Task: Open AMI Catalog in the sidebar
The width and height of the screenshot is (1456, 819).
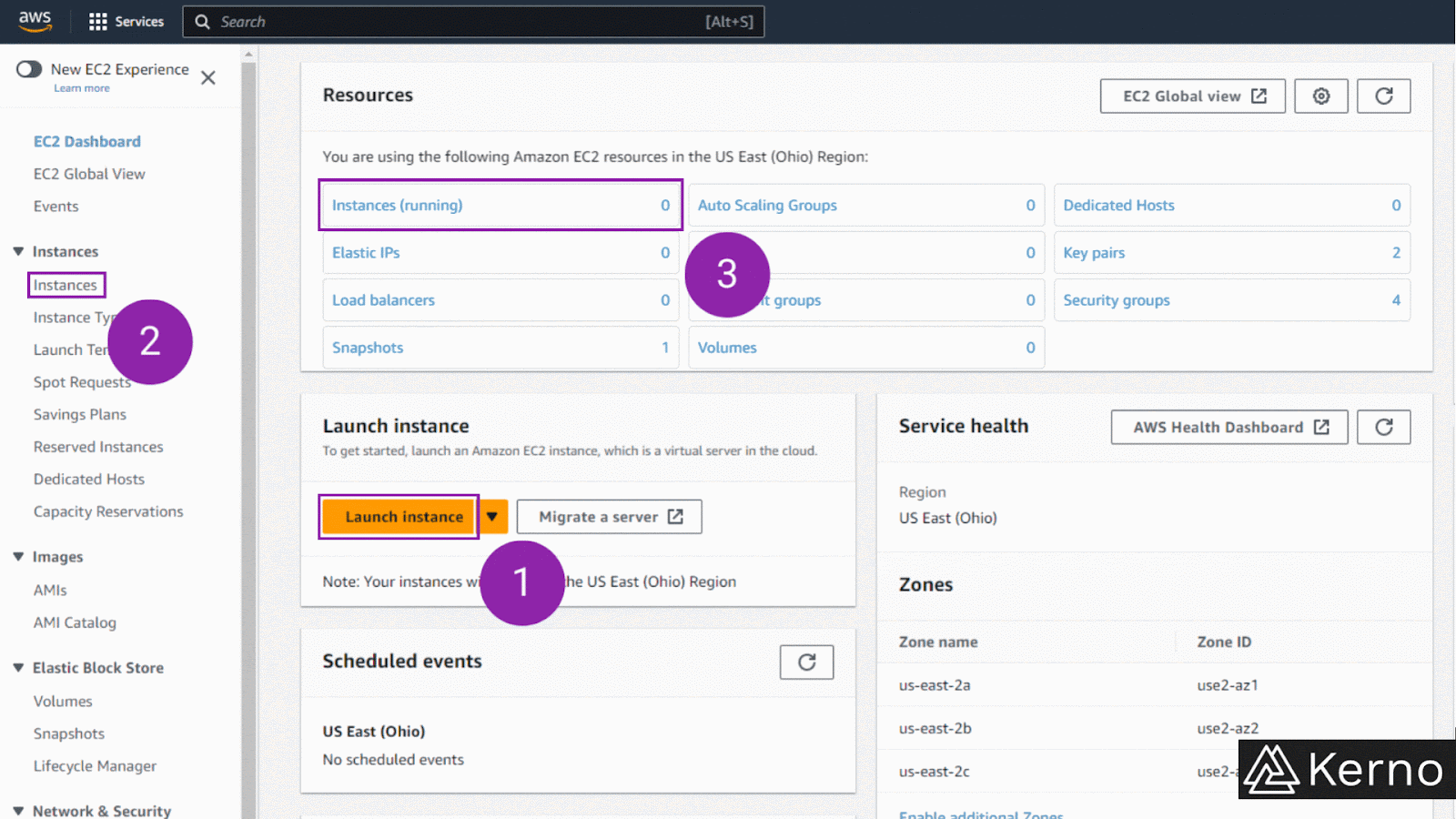Action: 75,622
